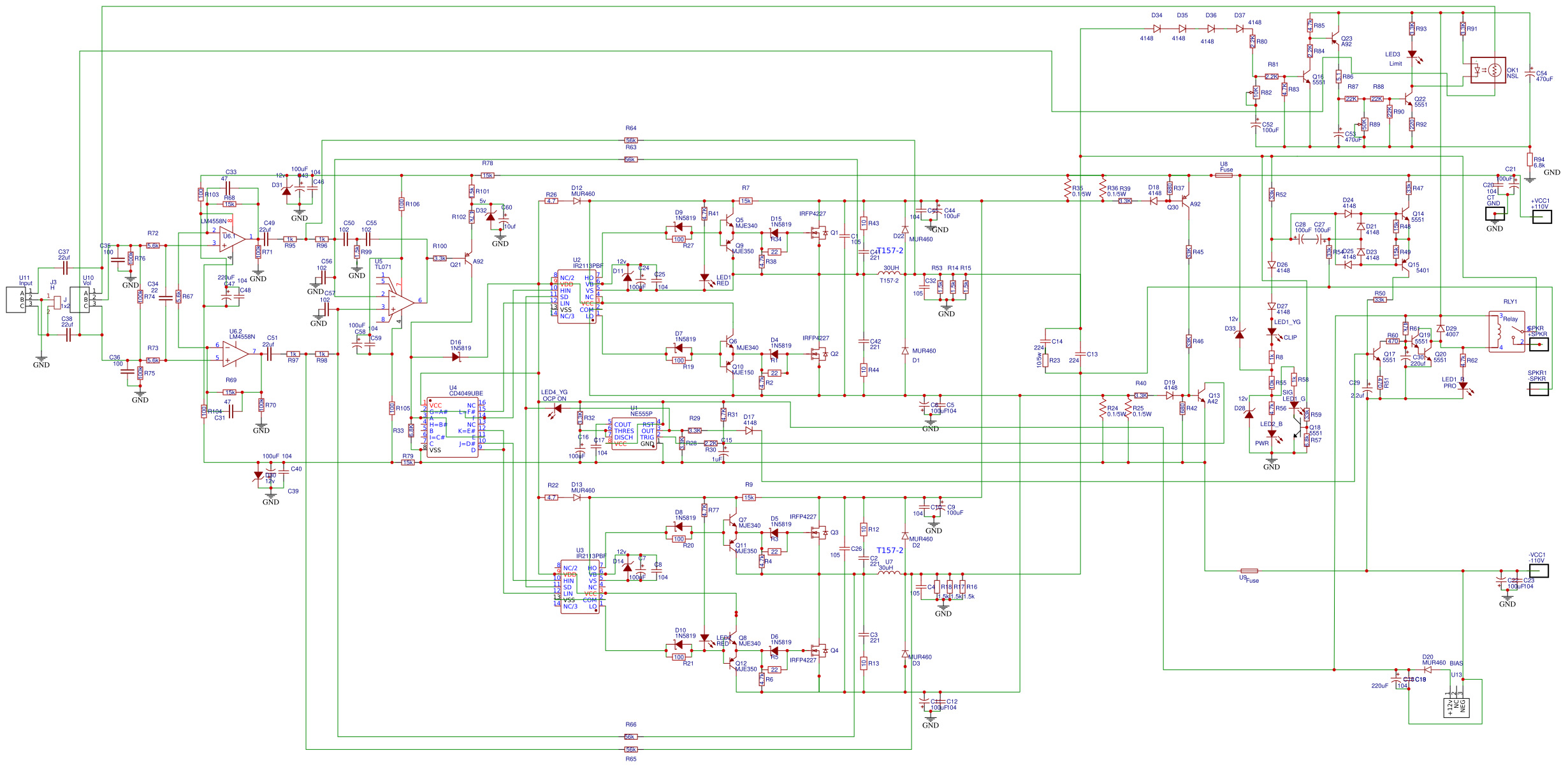Select the SPKR1 -SPKR terminal box
This screenshot has height=769, width=1568.
(1539, 389)
